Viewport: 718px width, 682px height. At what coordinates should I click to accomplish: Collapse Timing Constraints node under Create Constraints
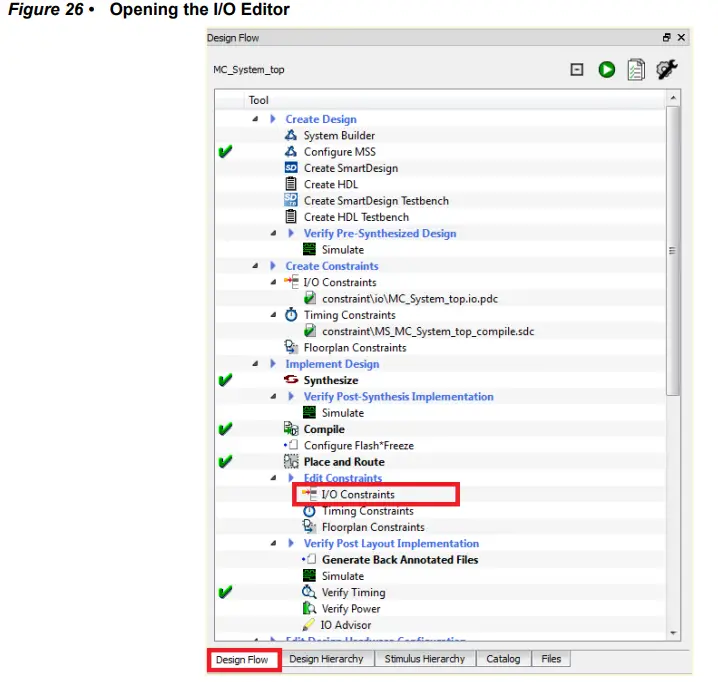(x=273, y=315)
